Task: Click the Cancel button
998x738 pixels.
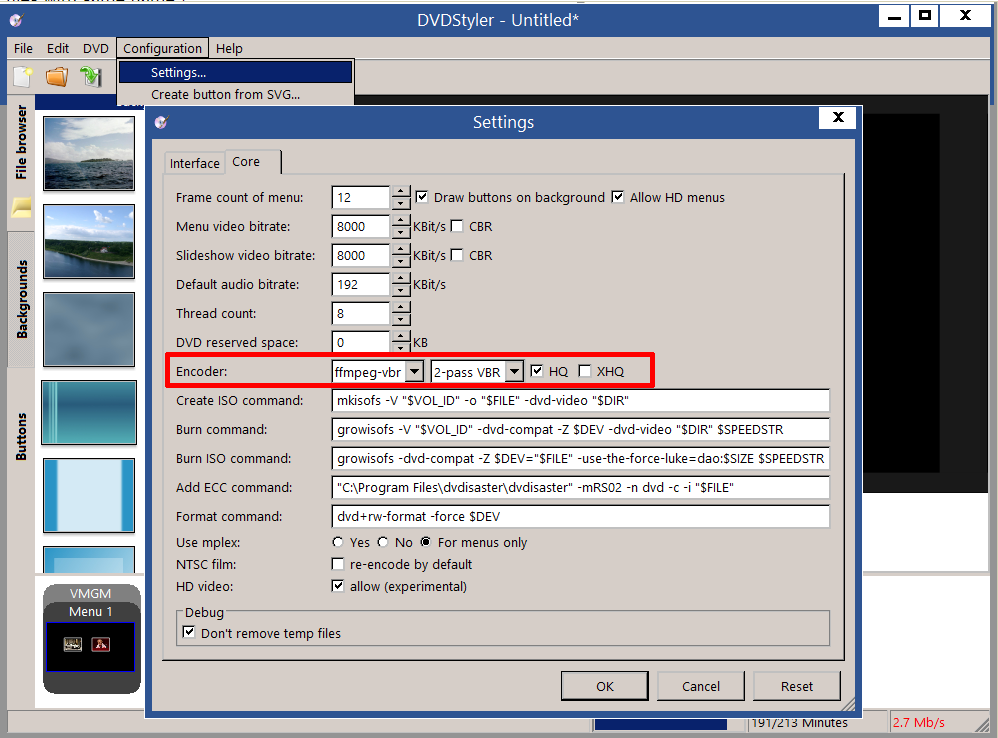Action: 701,686
